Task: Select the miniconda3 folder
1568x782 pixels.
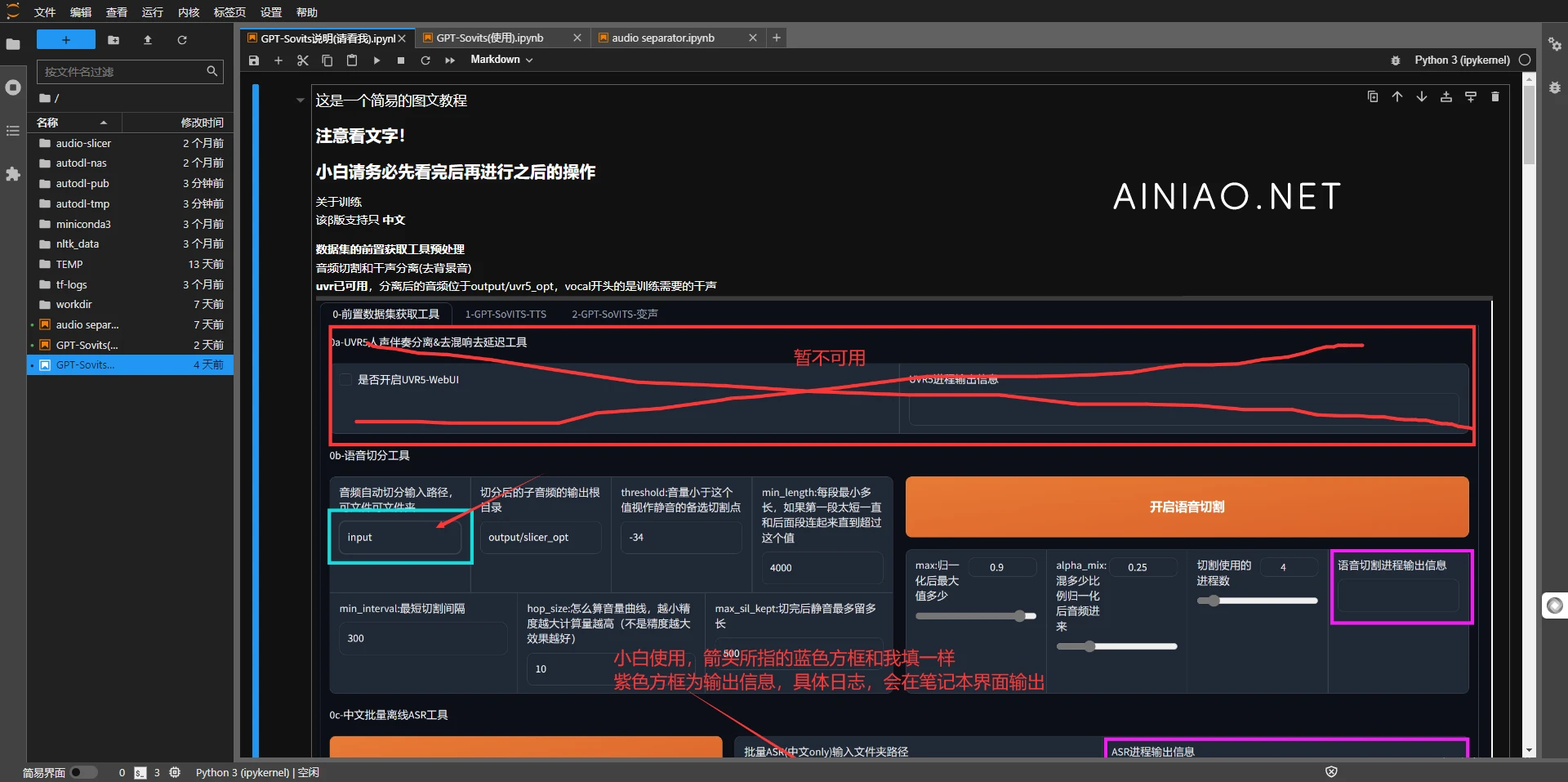Action: coord(131,224)
